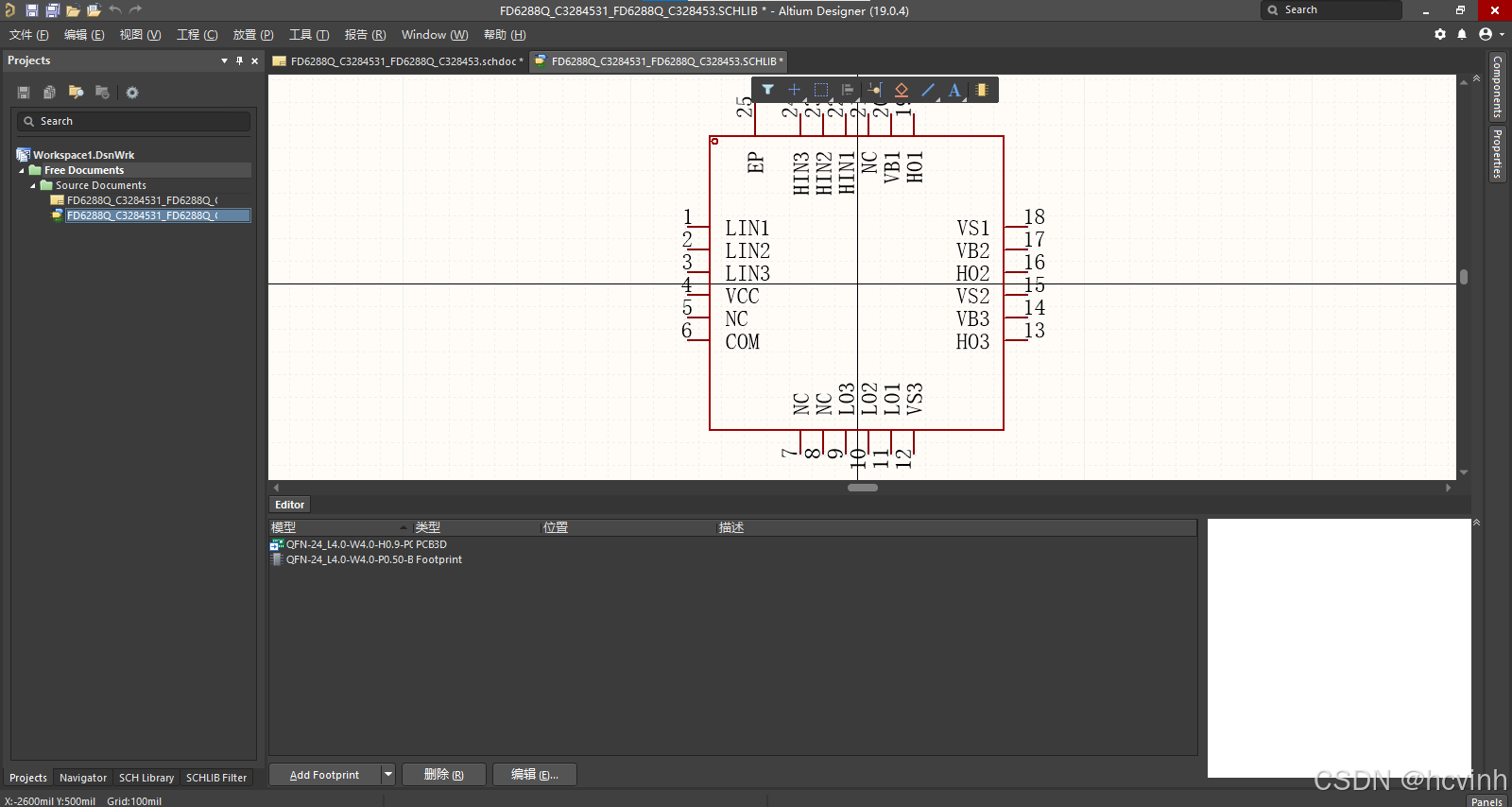Switch to the SCH Library tab
Viewport: 1512px width, 807px height.
click(146, 778)
